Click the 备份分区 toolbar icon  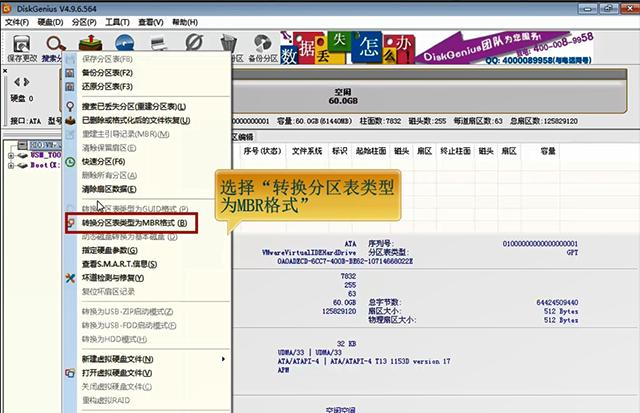263,46
